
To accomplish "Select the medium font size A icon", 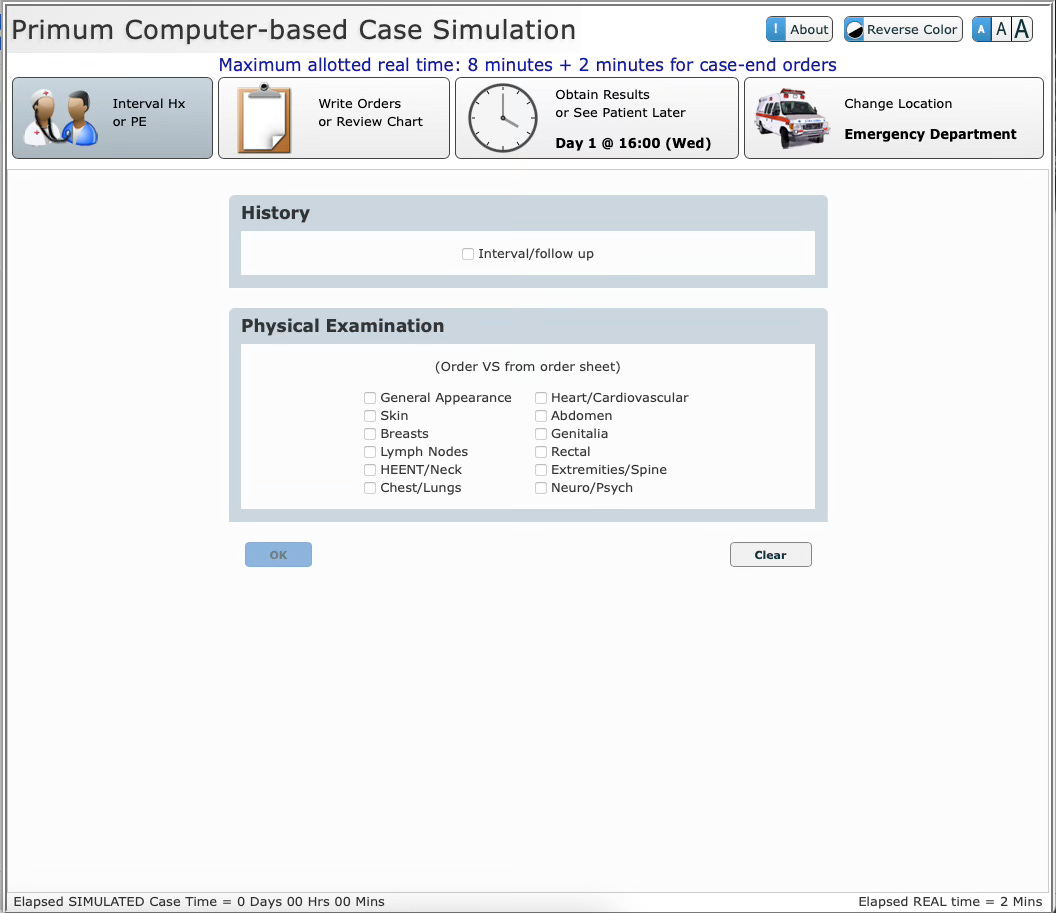I will (1001, 29).
